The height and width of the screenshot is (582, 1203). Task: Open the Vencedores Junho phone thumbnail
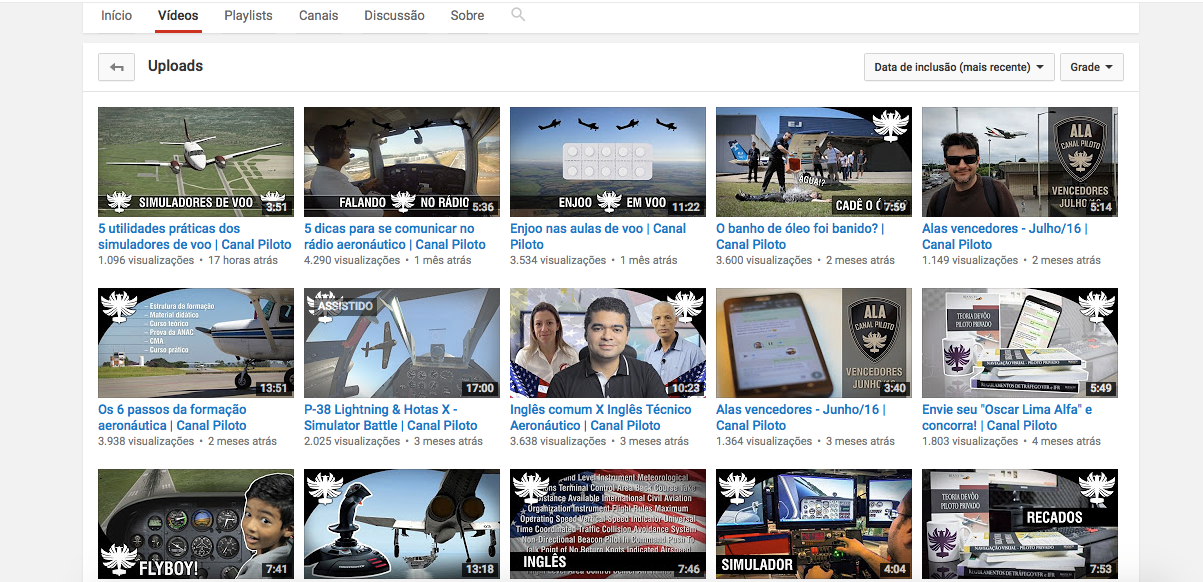[x=814, y=343]
